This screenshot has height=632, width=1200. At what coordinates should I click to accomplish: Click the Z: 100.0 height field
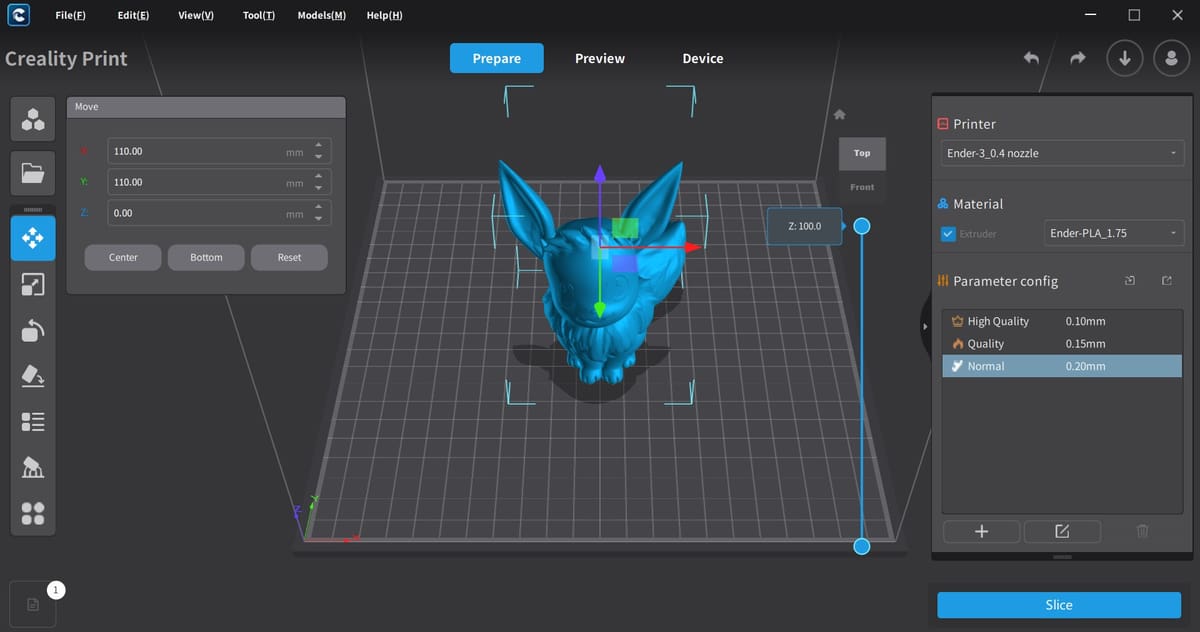[x=804, y=226]
